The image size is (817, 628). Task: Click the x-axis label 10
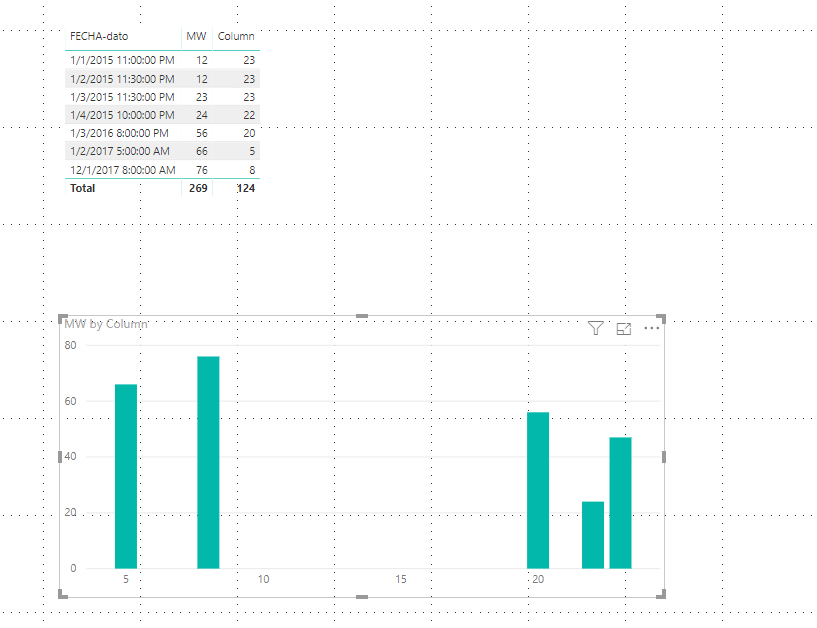pyautogui.click(x=264, y=579)
